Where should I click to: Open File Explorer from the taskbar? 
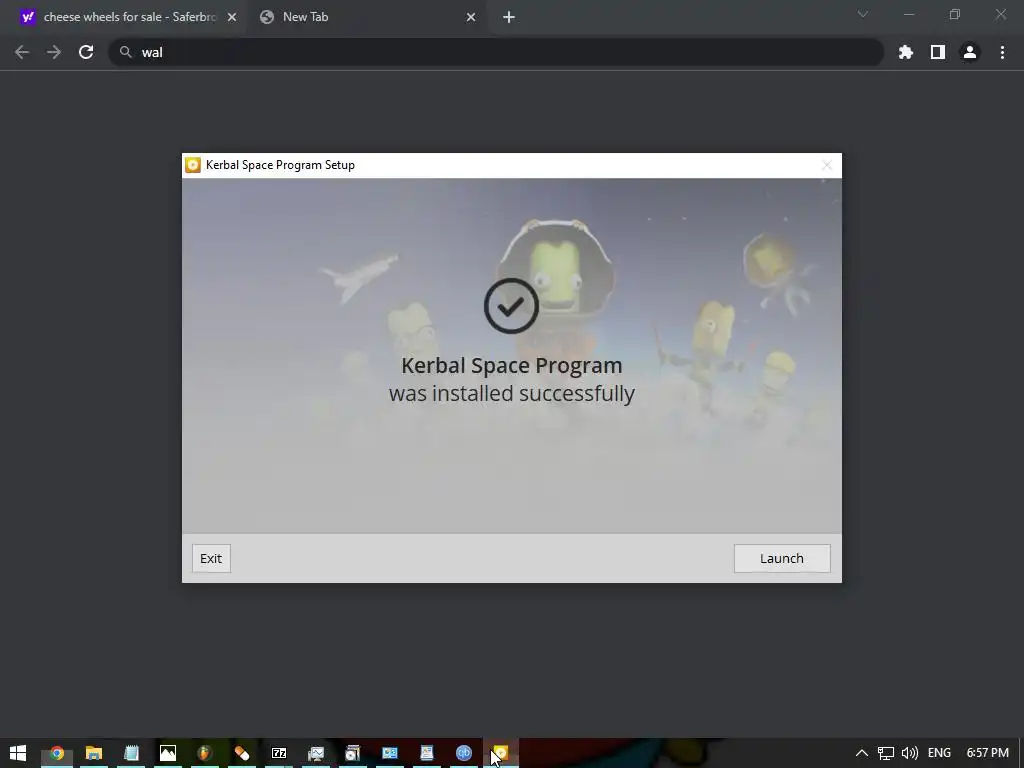click(x=94, y=753)
